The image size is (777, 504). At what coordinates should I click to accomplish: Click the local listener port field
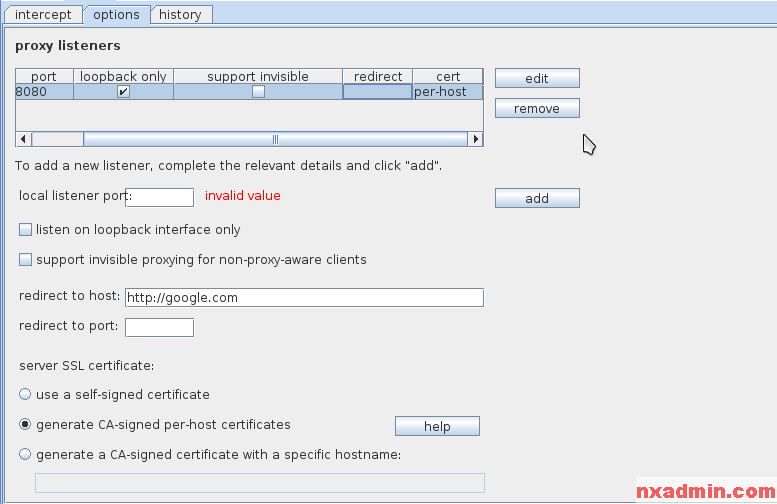pyautogui.click(x=160, y=197)
